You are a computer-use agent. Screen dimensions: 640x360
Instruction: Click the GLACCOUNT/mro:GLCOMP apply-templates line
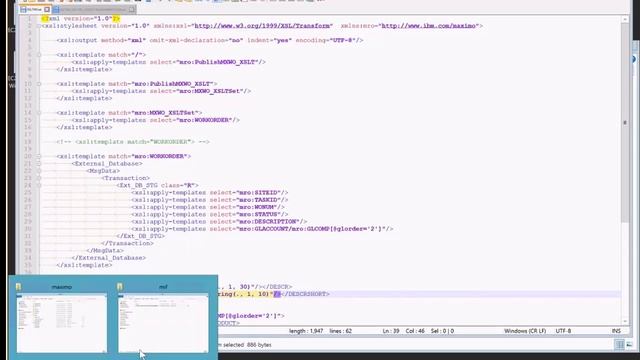point(262,229)
